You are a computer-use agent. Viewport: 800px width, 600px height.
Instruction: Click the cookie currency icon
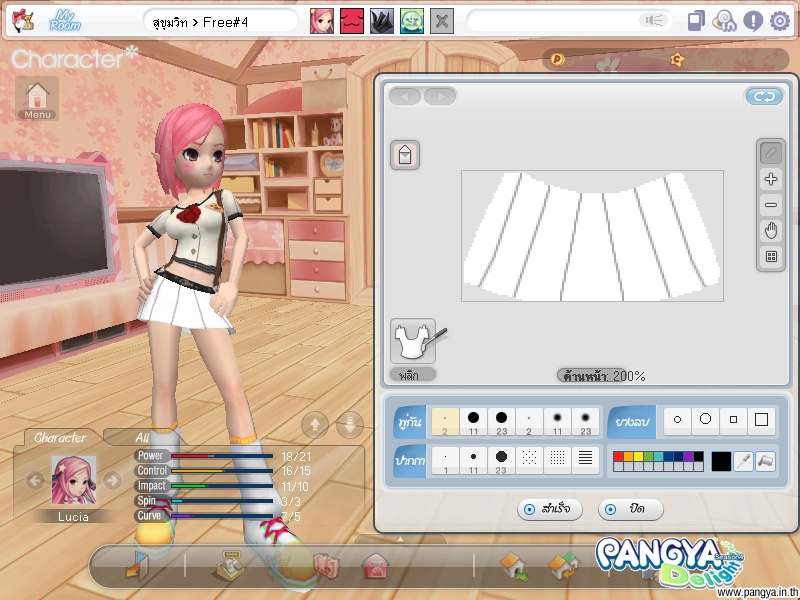[677, 60]
